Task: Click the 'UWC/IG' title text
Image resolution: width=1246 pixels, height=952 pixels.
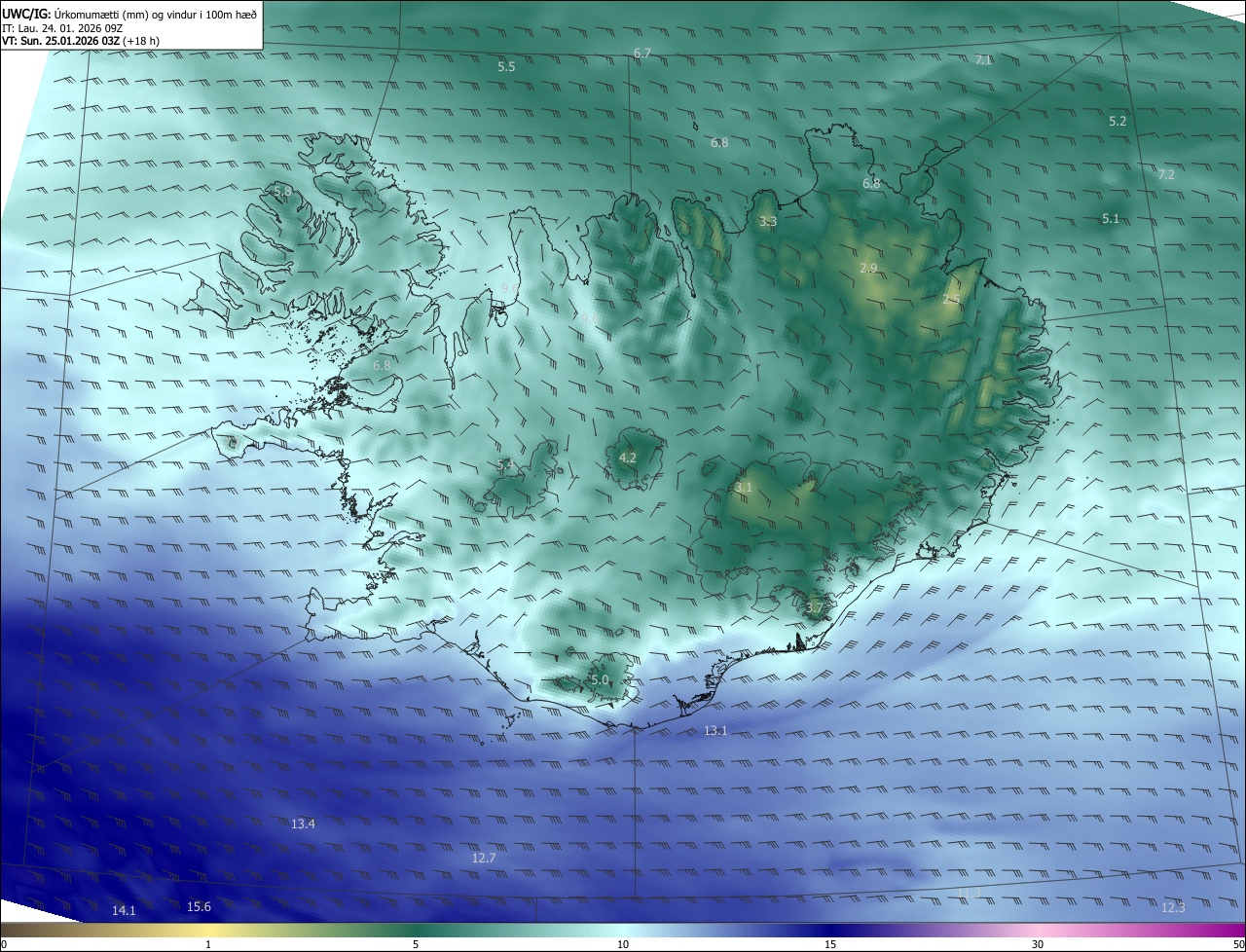Action: tap(26, 14)
